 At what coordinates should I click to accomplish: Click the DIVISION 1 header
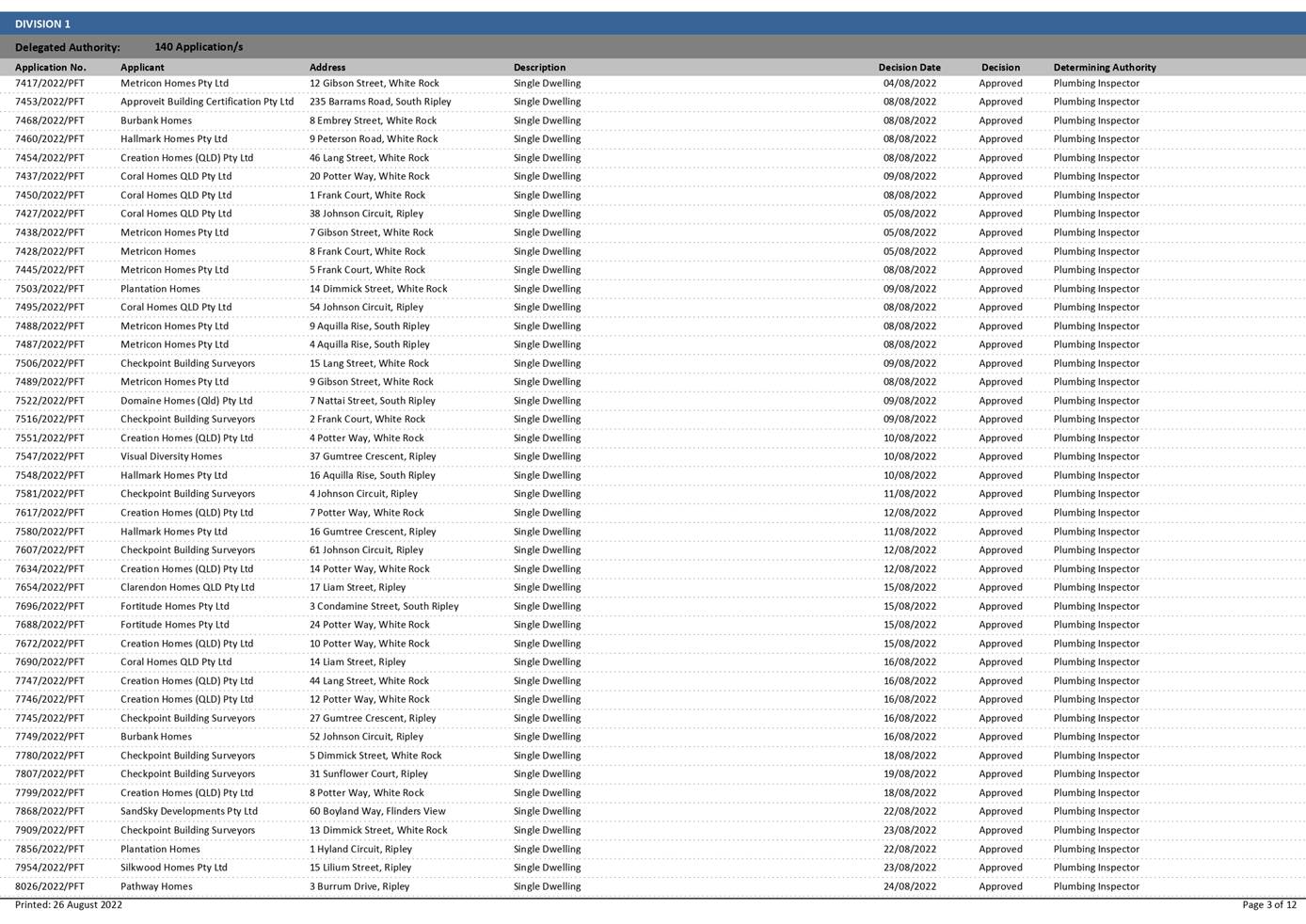pyautogui.click(x=653, y=24)
